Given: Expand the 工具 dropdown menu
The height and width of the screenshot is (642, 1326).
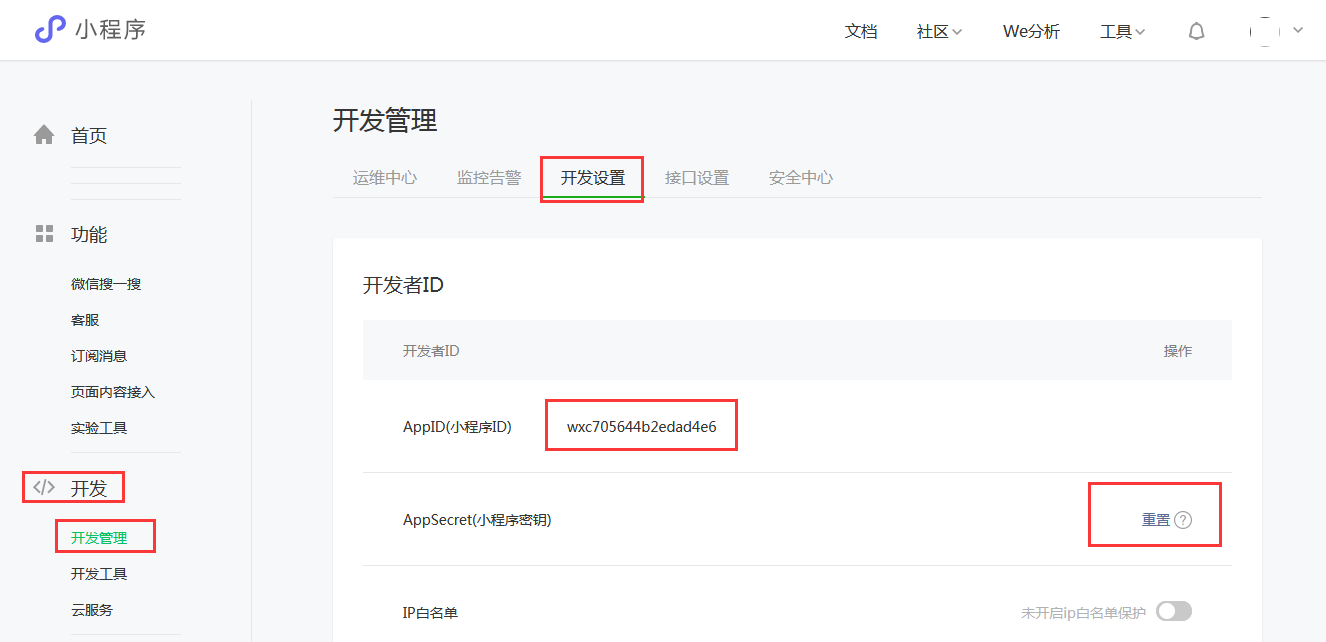Looking at the screenshot, I should [x=1122, y=32].
